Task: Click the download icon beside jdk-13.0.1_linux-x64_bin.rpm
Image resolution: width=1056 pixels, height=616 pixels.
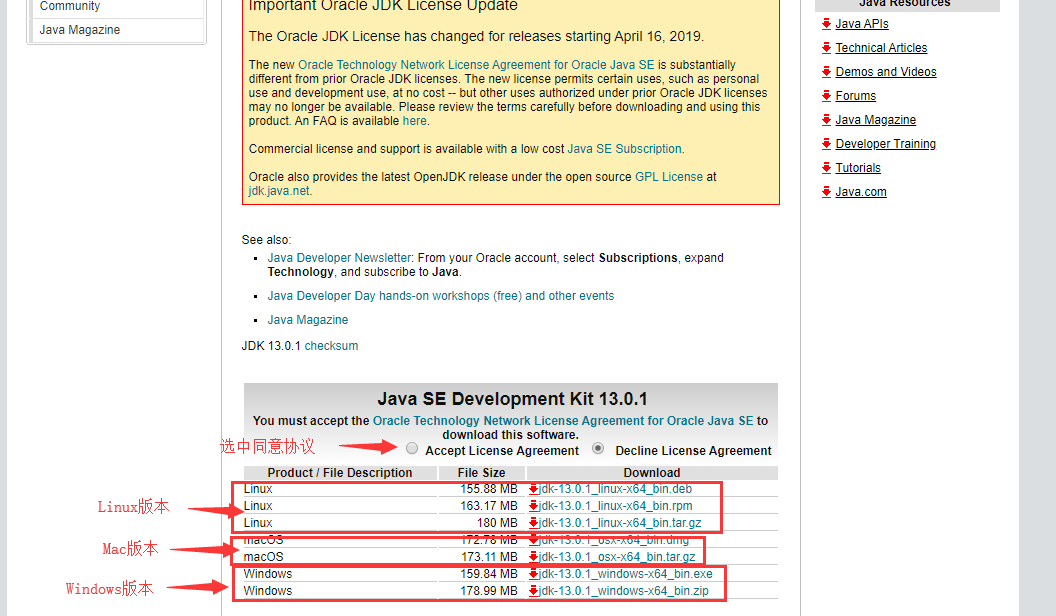Action: [x=533, y=506]
